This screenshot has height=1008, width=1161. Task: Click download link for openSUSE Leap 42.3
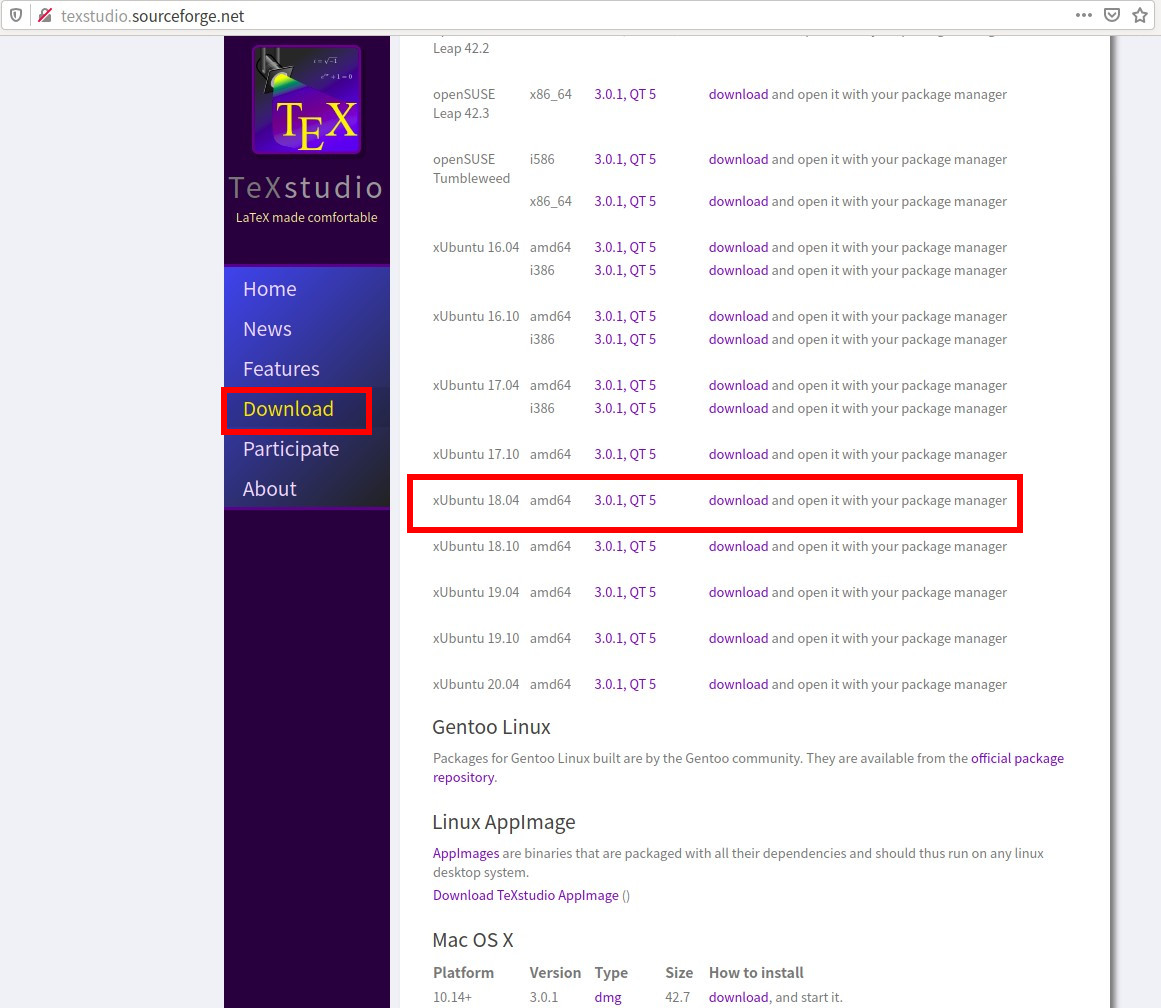coord(738,94)
